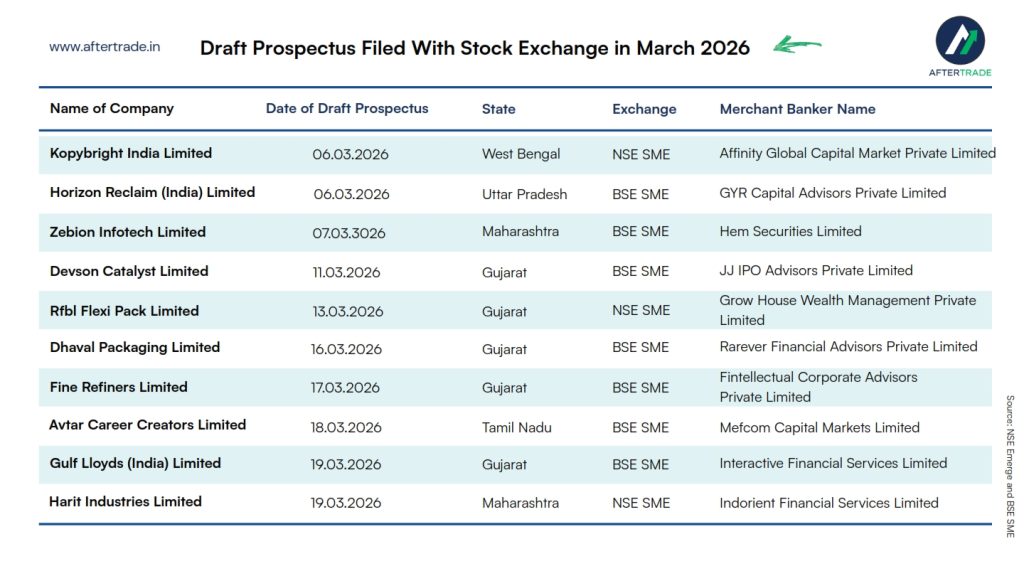
Task: Select the Exchange column header
Action: pos(644,109)
